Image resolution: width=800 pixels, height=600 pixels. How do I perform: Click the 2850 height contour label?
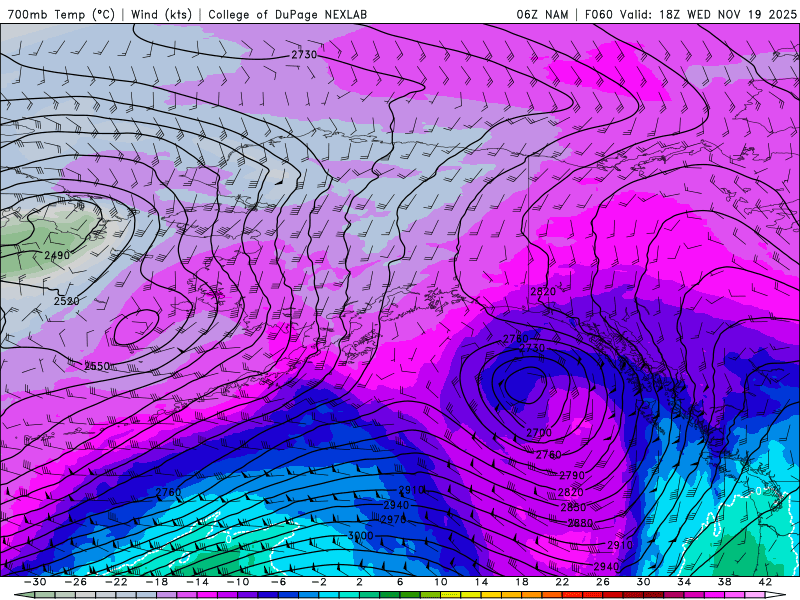coord(573,507)
